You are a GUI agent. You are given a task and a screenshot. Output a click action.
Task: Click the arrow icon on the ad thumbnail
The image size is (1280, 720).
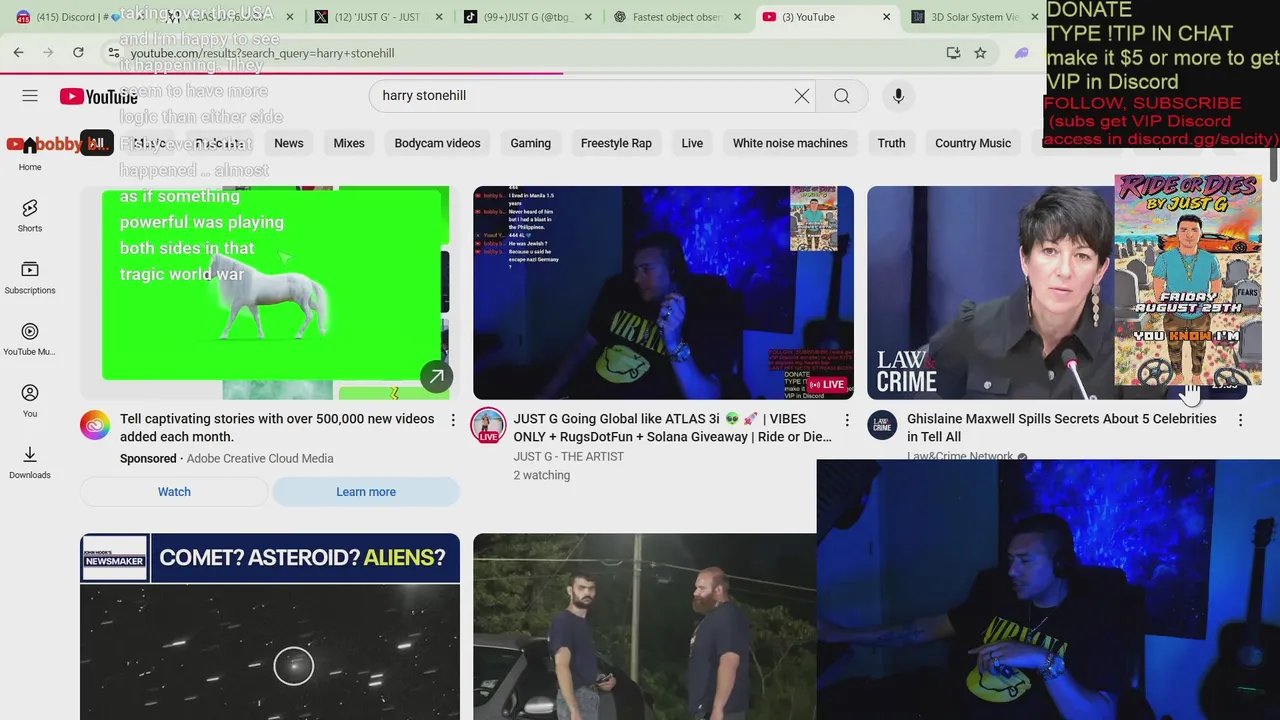coord(436,377)
